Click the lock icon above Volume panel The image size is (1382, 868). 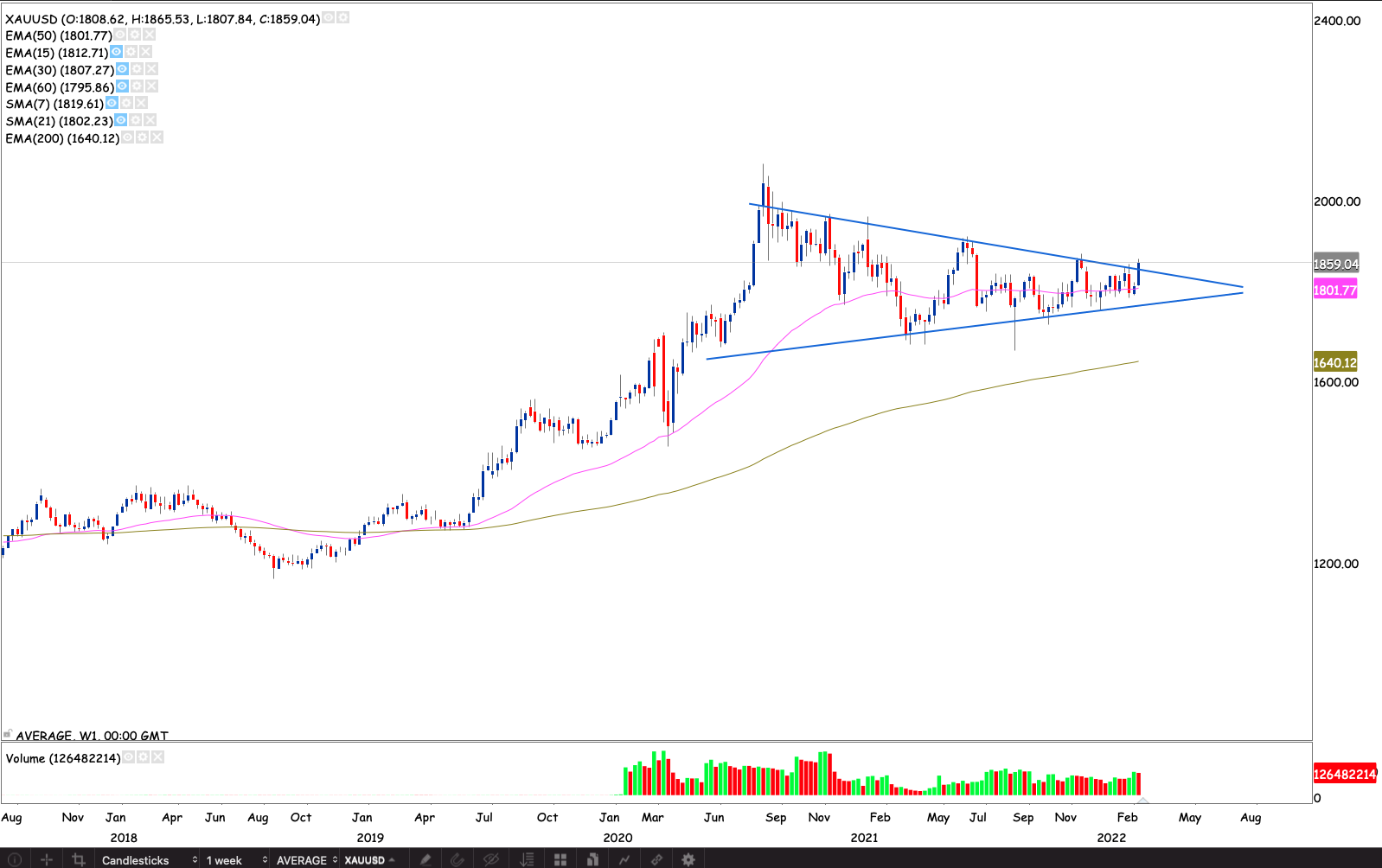(x=8, y=734)
